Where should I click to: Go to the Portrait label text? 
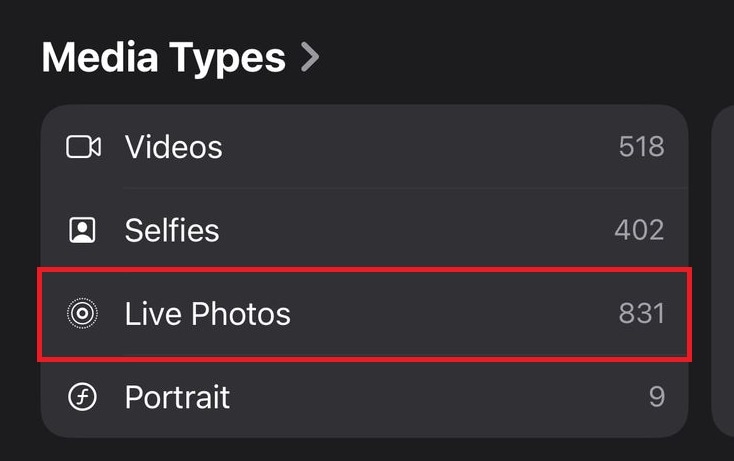(177, 397)
